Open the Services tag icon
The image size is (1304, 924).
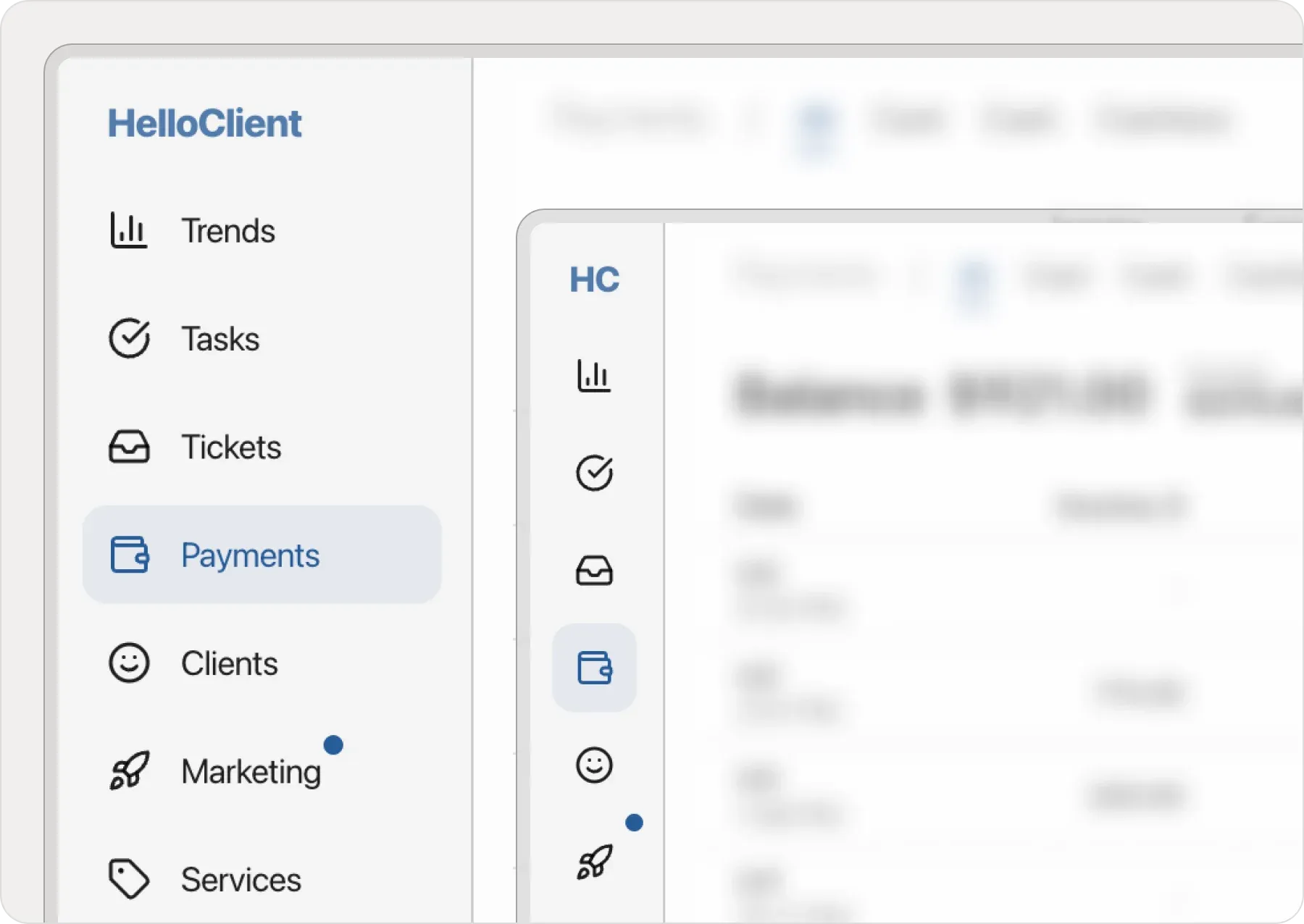pyautogui.click(x=129, y=878)
